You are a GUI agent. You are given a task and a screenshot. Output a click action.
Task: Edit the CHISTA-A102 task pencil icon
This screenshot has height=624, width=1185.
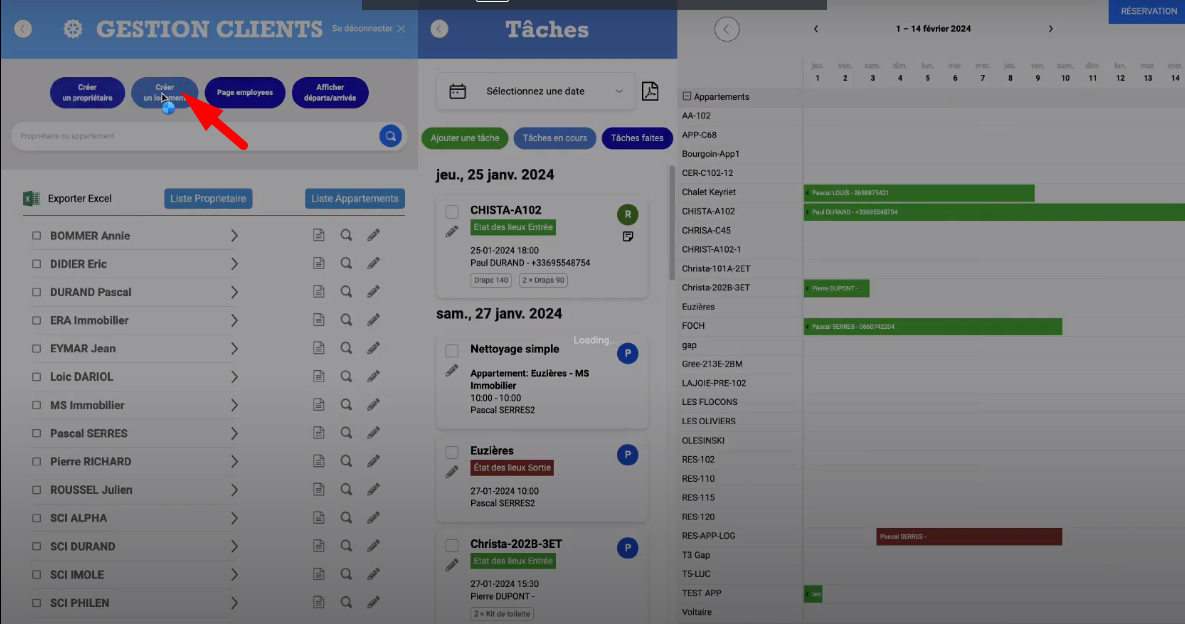pyautogui.click(x=452, y=232)
